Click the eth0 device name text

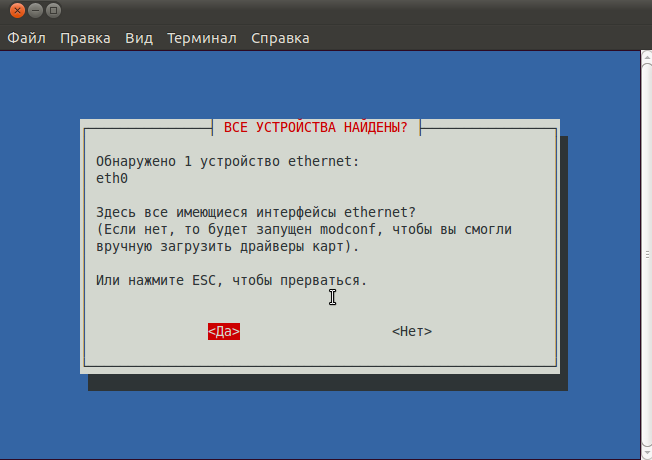point(112,178)
